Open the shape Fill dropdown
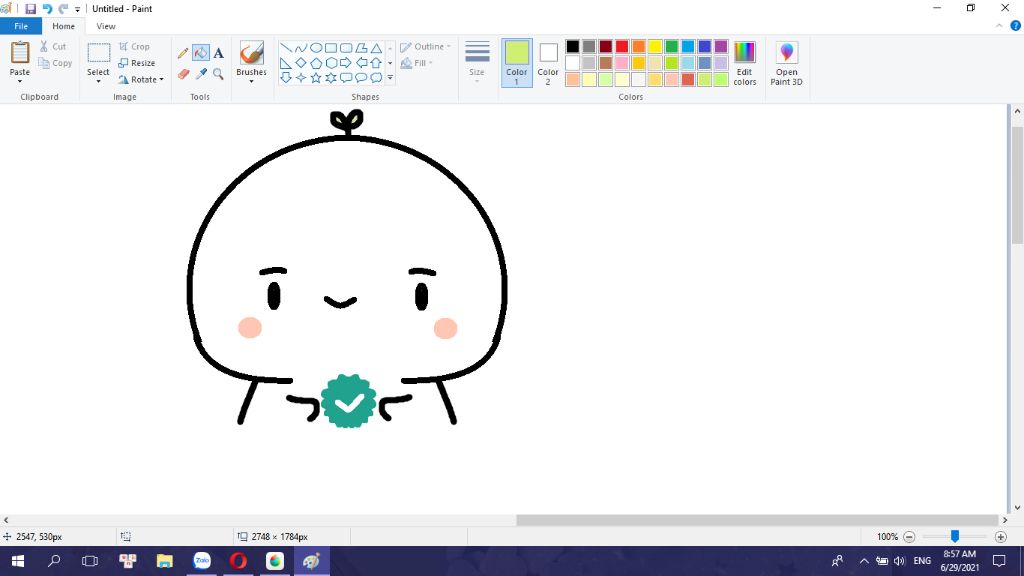 pyautogui.click(x=417, y=63)
